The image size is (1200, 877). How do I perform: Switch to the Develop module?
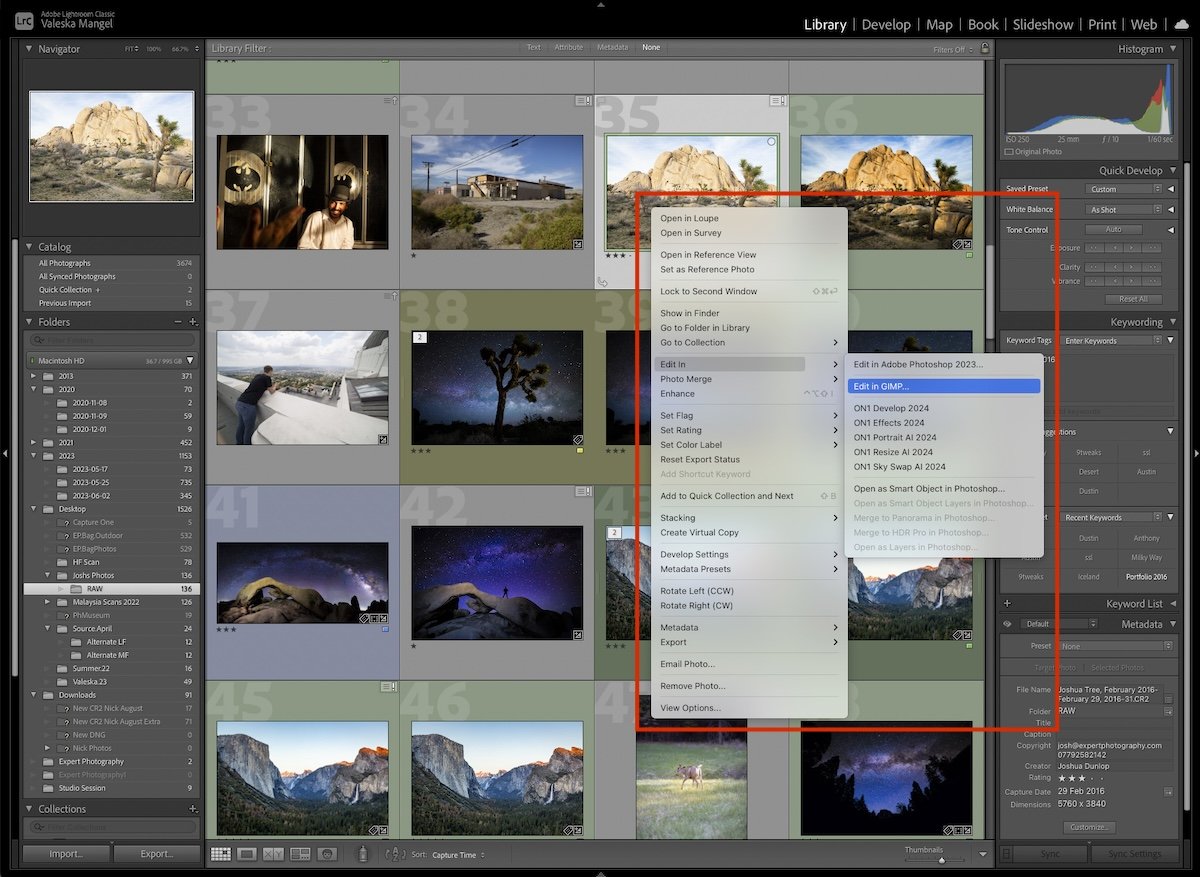[x=886, y=24]
